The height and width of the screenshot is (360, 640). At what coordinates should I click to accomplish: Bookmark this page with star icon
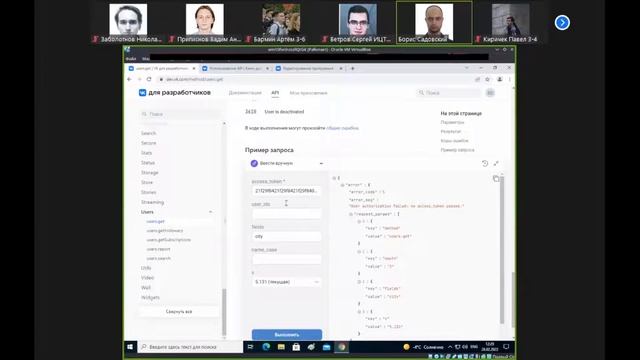click(x=487, y=79)
